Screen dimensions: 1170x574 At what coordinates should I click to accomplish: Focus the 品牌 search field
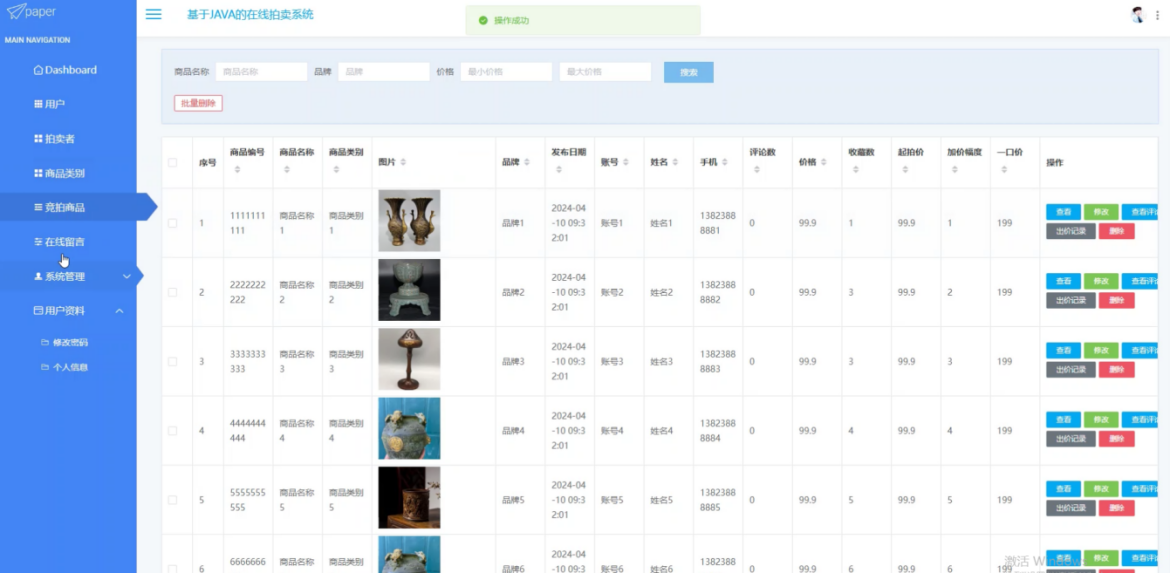[x=384, y=72]
